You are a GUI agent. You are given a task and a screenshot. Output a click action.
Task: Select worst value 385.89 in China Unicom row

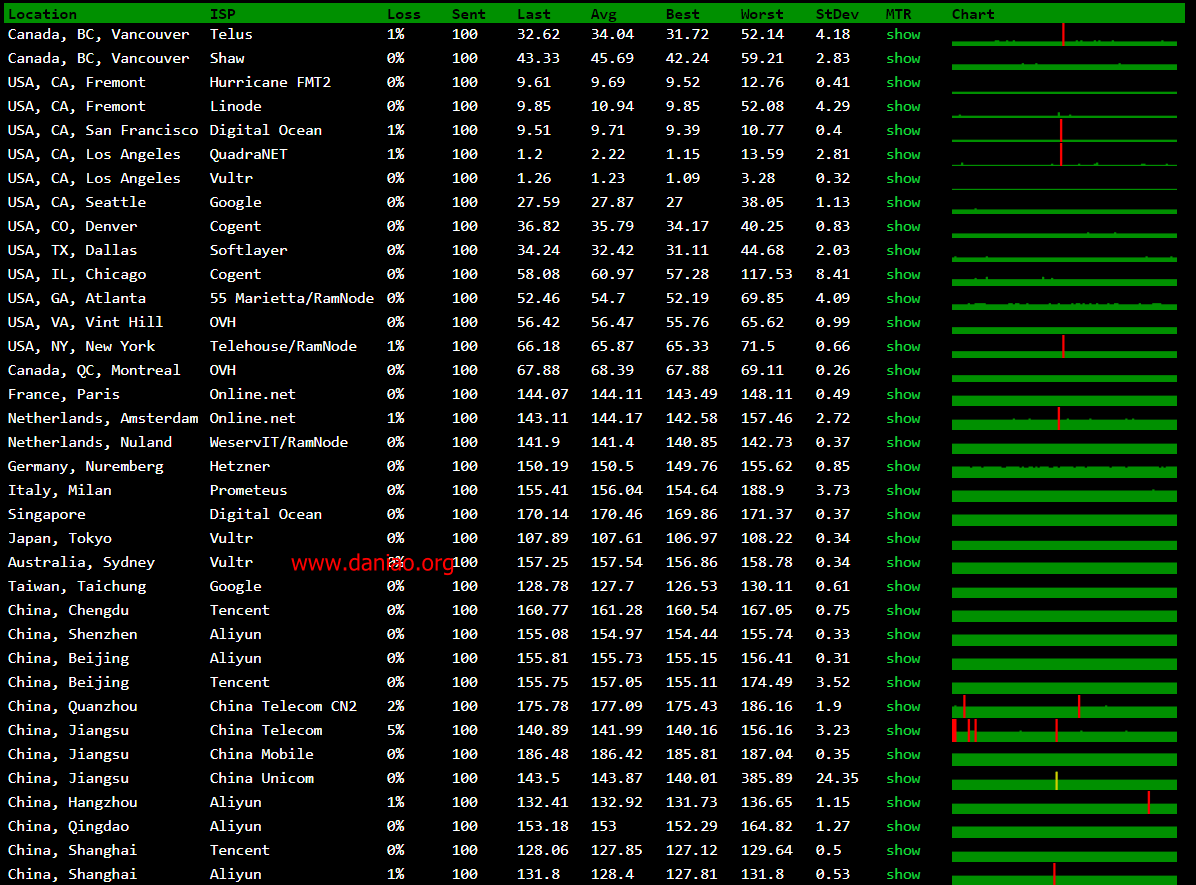[x=766, y=779]
